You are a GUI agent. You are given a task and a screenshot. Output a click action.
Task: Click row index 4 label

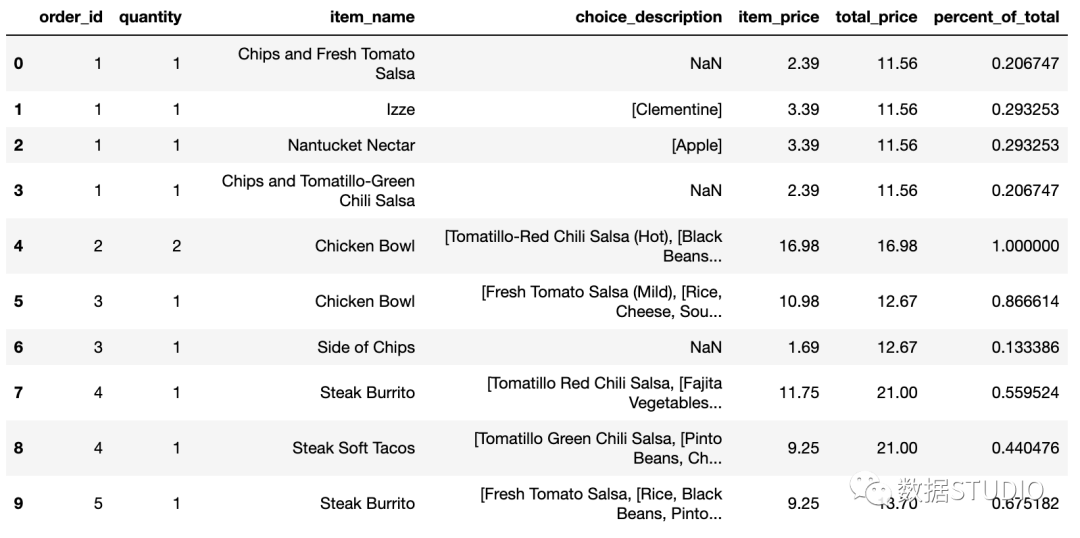18,246
